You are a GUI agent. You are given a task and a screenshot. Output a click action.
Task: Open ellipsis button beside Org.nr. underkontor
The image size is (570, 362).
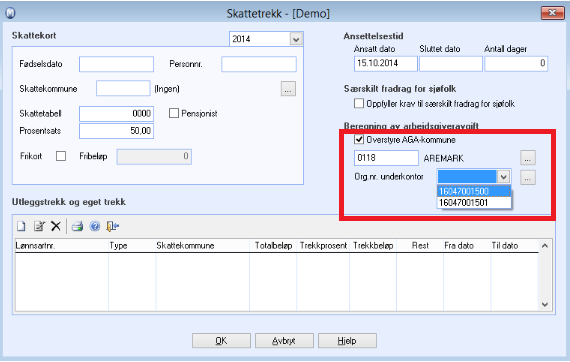(x=527, y=177)
